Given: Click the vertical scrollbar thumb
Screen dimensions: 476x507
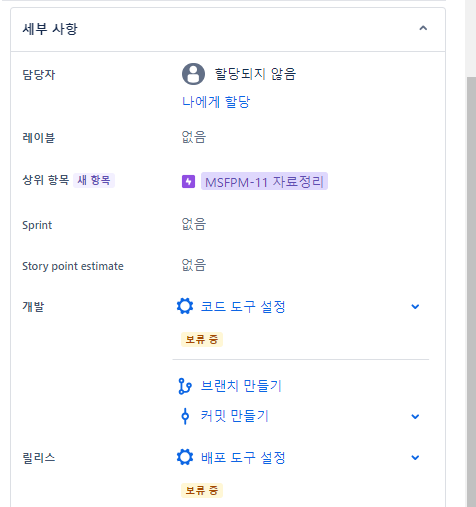Looking at the screenshot, I should [471, 292].
